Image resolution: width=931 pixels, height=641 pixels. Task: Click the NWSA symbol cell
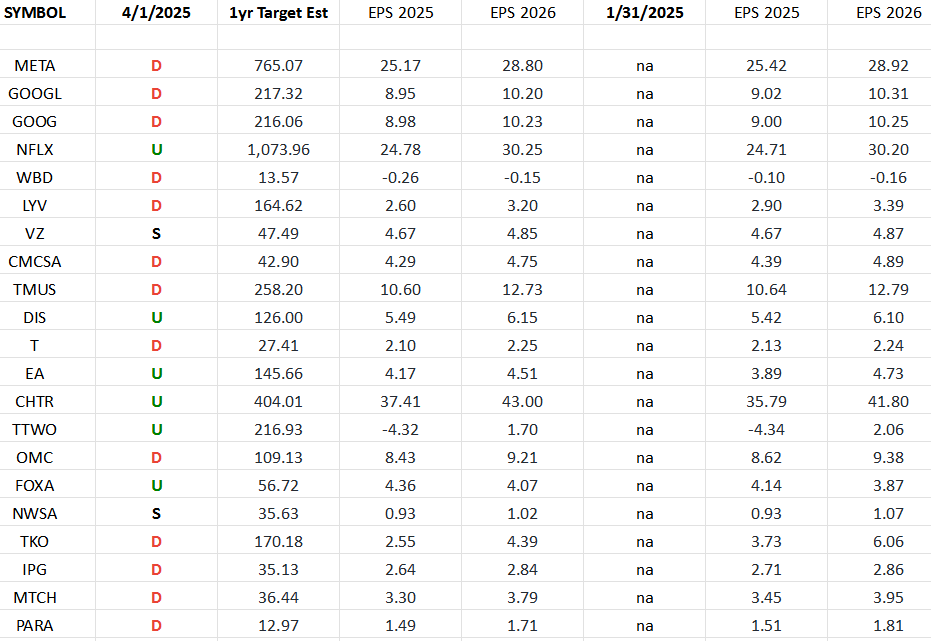34,513
